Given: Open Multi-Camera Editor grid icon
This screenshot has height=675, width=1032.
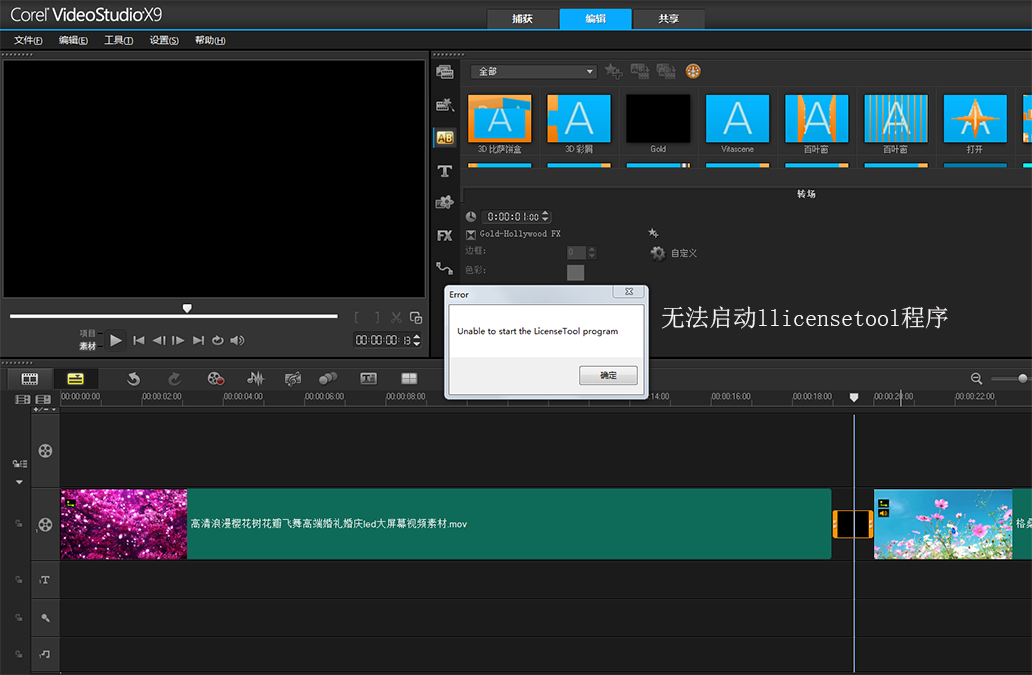Looking at the screenshot, I should [x=409, y=378].
